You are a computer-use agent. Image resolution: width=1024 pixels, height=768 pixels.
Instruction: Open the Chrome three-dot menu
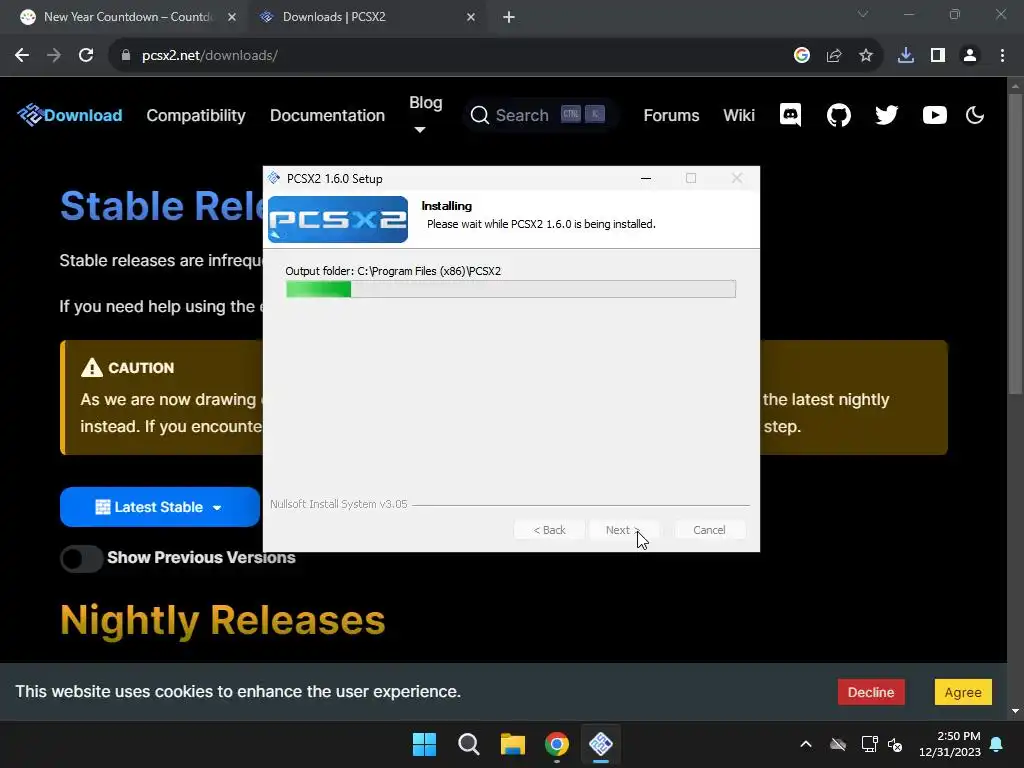point(1002,56)
